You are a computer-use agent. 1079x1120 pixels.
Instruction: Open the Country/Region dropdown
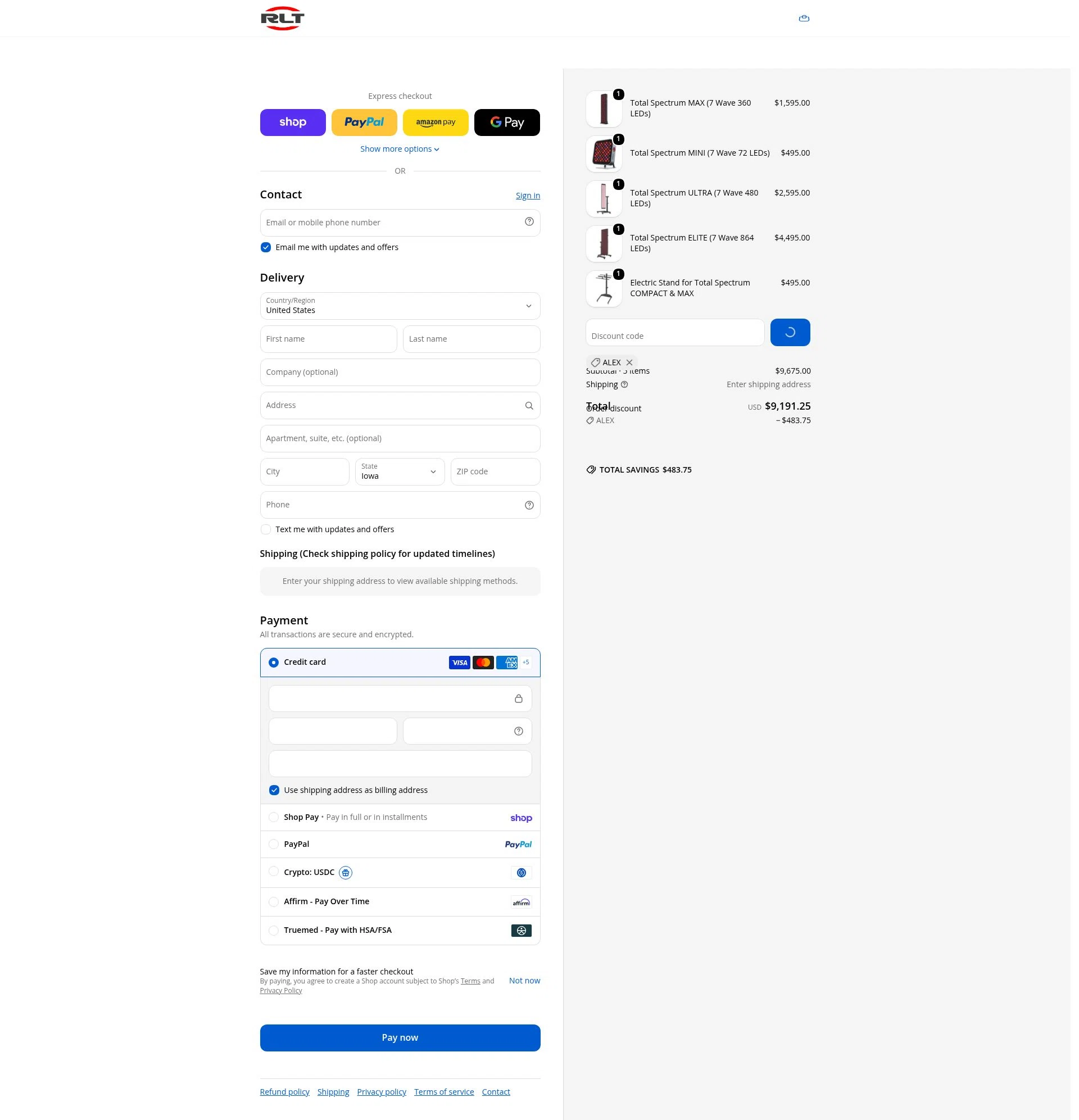tap(400, 306)
